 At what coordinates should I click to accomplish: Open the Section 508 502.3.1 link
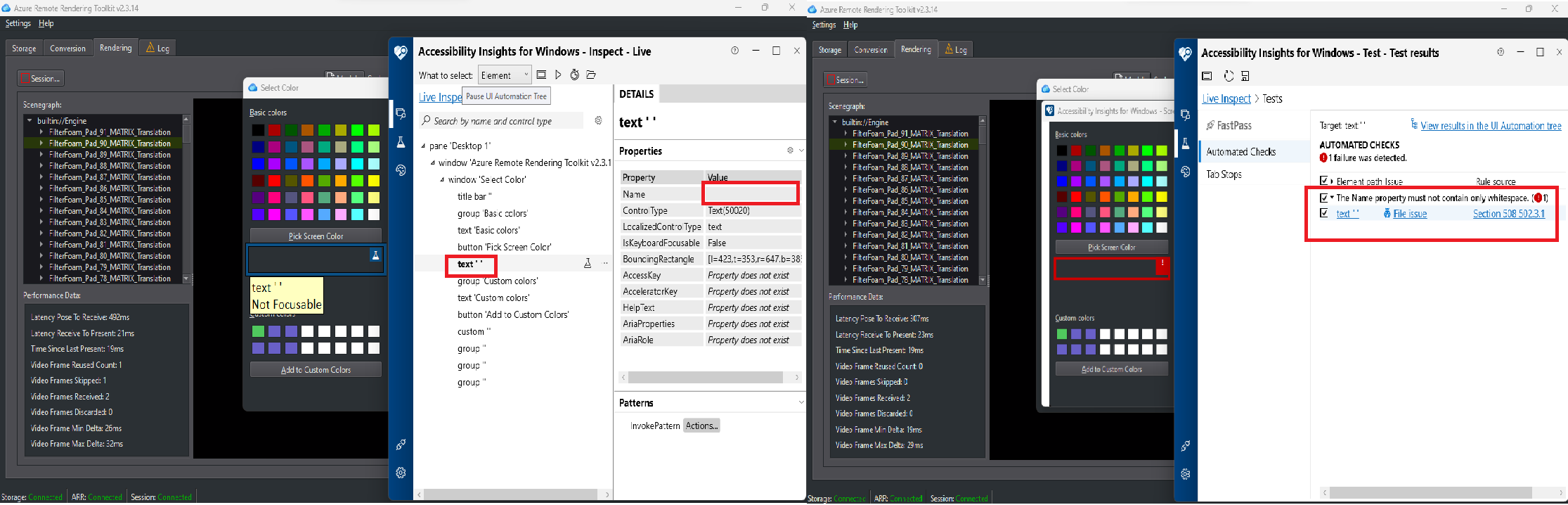click(1509, 214)
